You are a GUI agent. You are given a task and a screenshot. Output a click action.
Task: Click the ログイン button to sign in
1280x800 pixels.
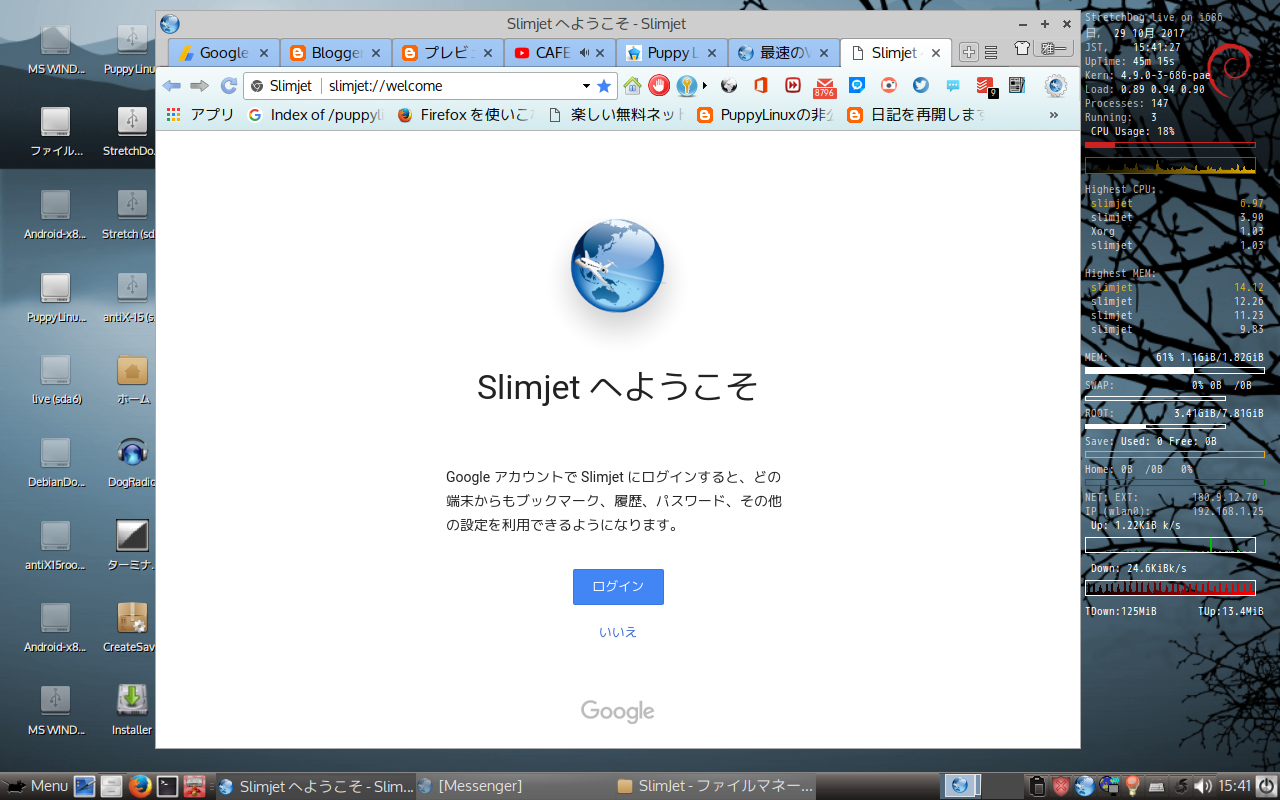(617, 587)
